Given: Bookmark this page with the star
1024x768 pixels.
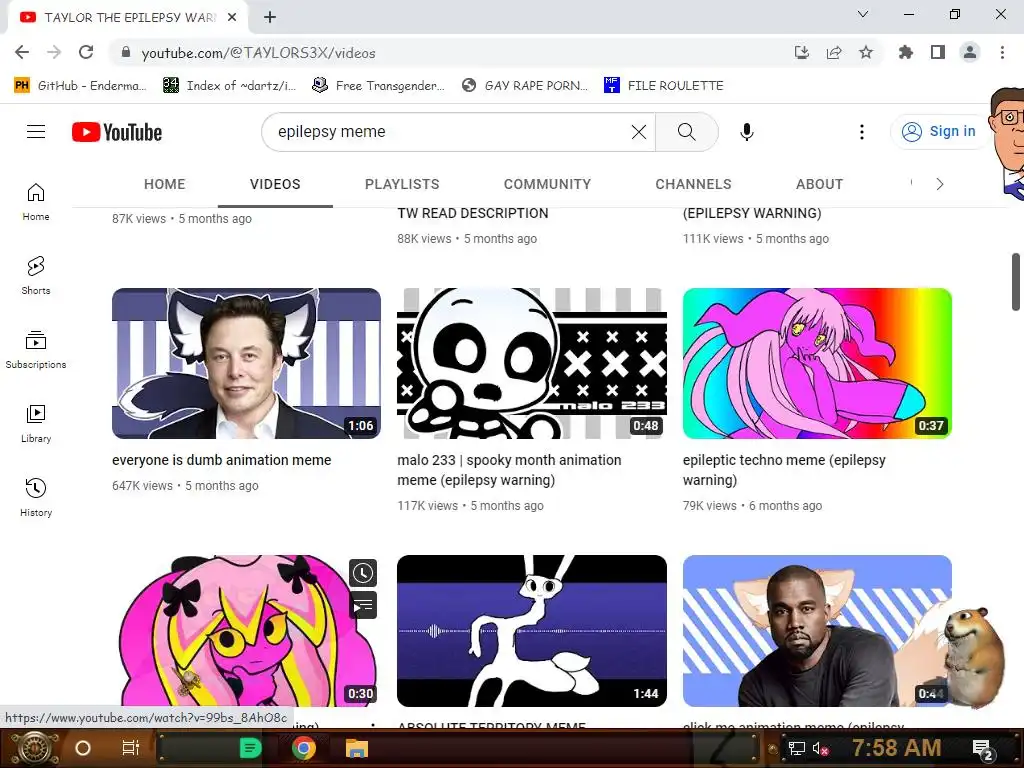Looking at the screenshot, I should tap(866, 53).
